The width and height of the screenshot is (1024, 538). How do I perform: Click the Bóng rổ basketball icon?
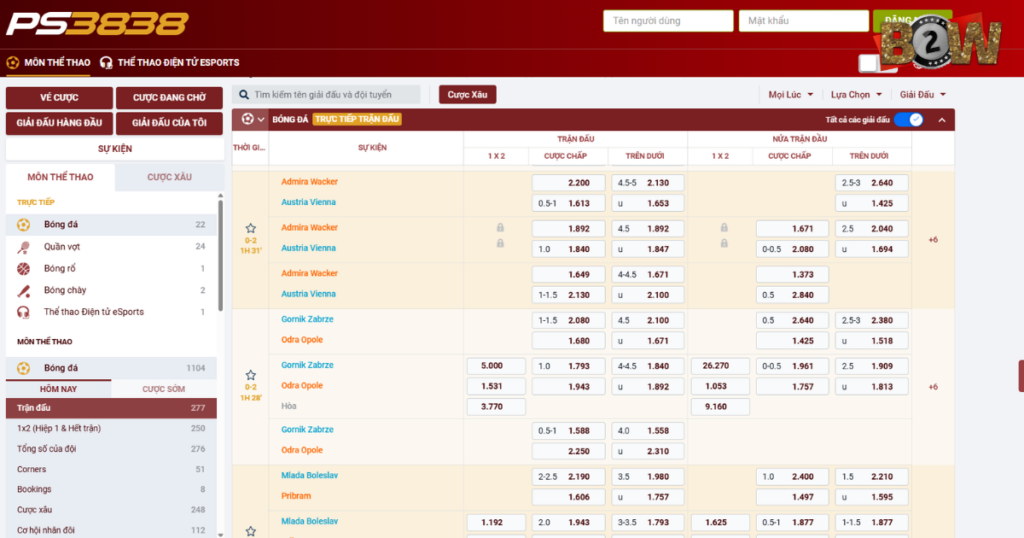pyautogui.click(x=24, y=268)
